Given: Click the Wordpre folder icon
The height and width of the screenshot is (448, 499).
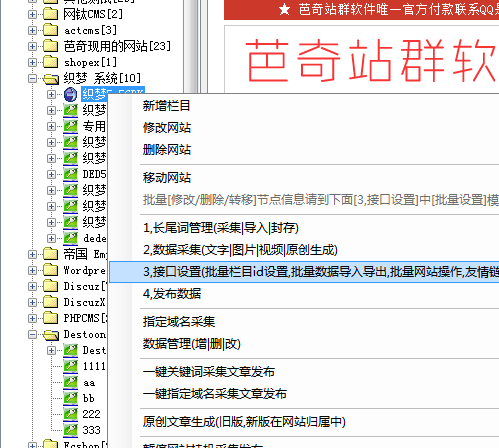Looking at the screenshot, I should 51,270.
